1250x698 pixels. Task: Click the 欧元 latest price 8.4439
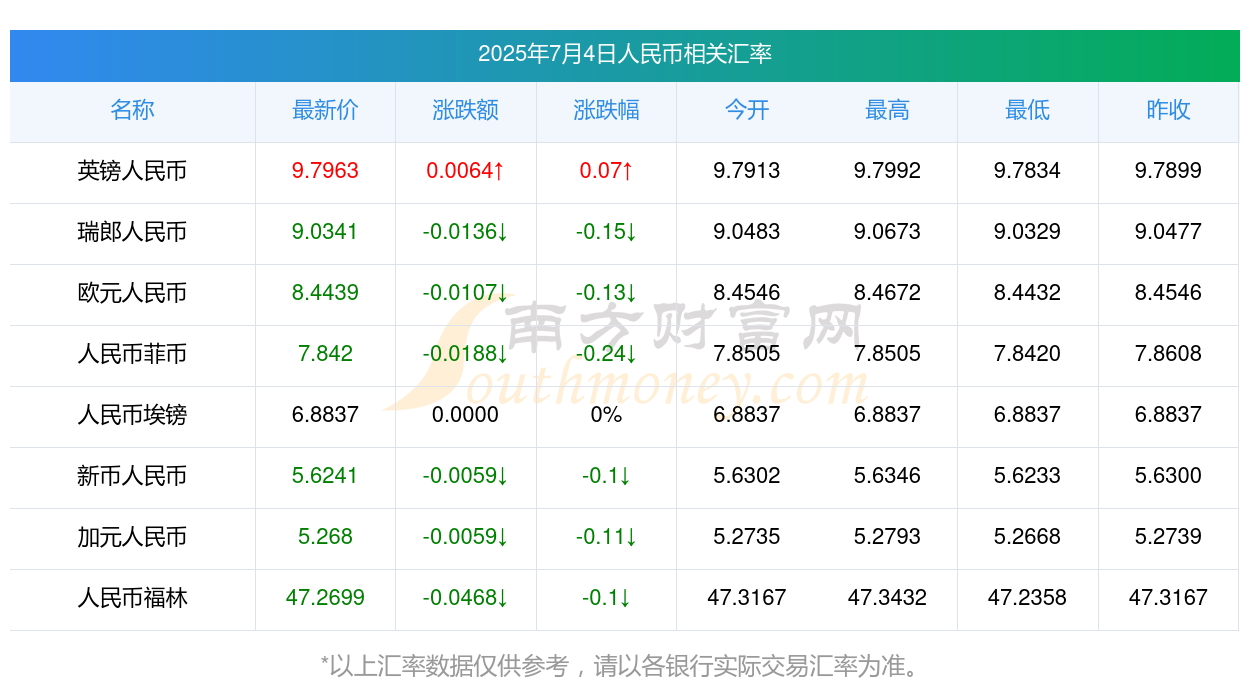point(325,293)
